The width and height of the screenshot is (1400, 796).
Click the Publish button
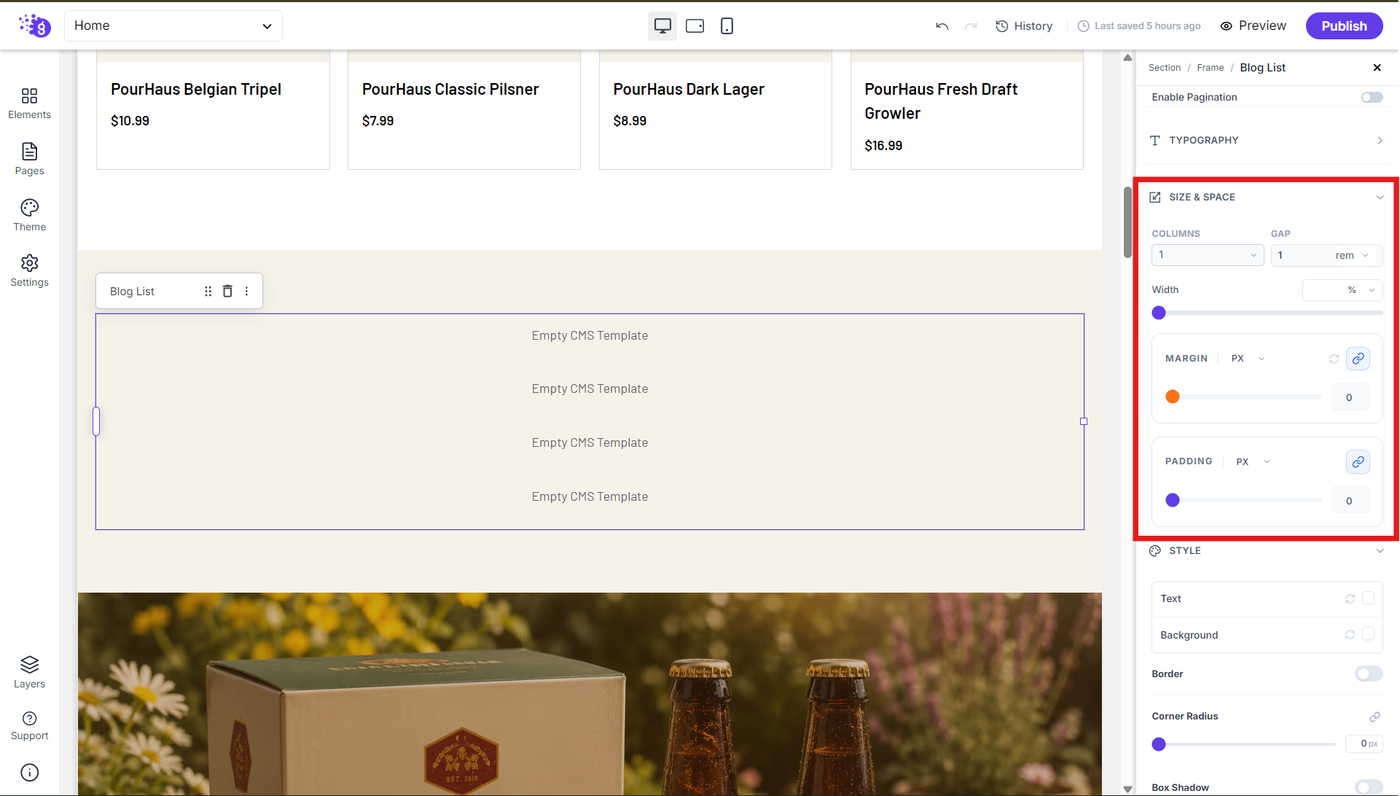(1344, 26)
